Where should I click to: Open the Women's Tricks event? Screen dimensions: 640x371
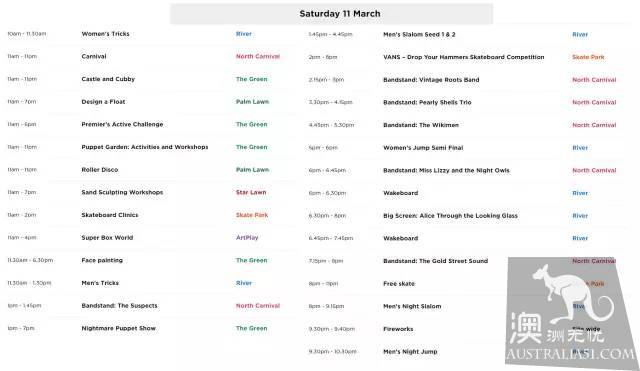point(105,34)
